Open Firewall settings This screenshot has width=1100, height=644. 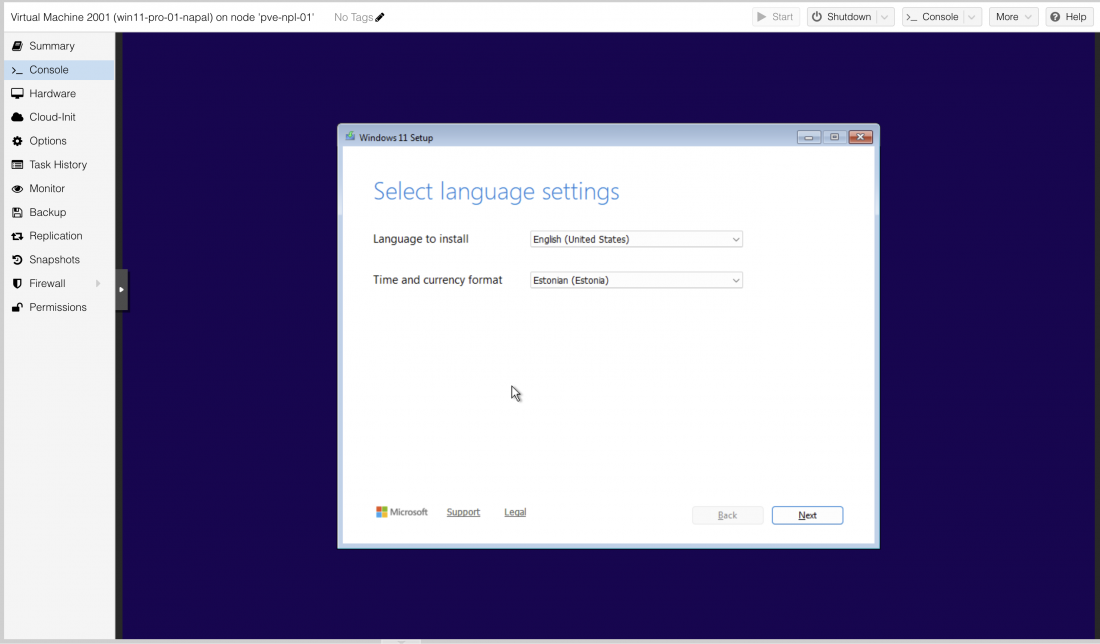[59, 283]
